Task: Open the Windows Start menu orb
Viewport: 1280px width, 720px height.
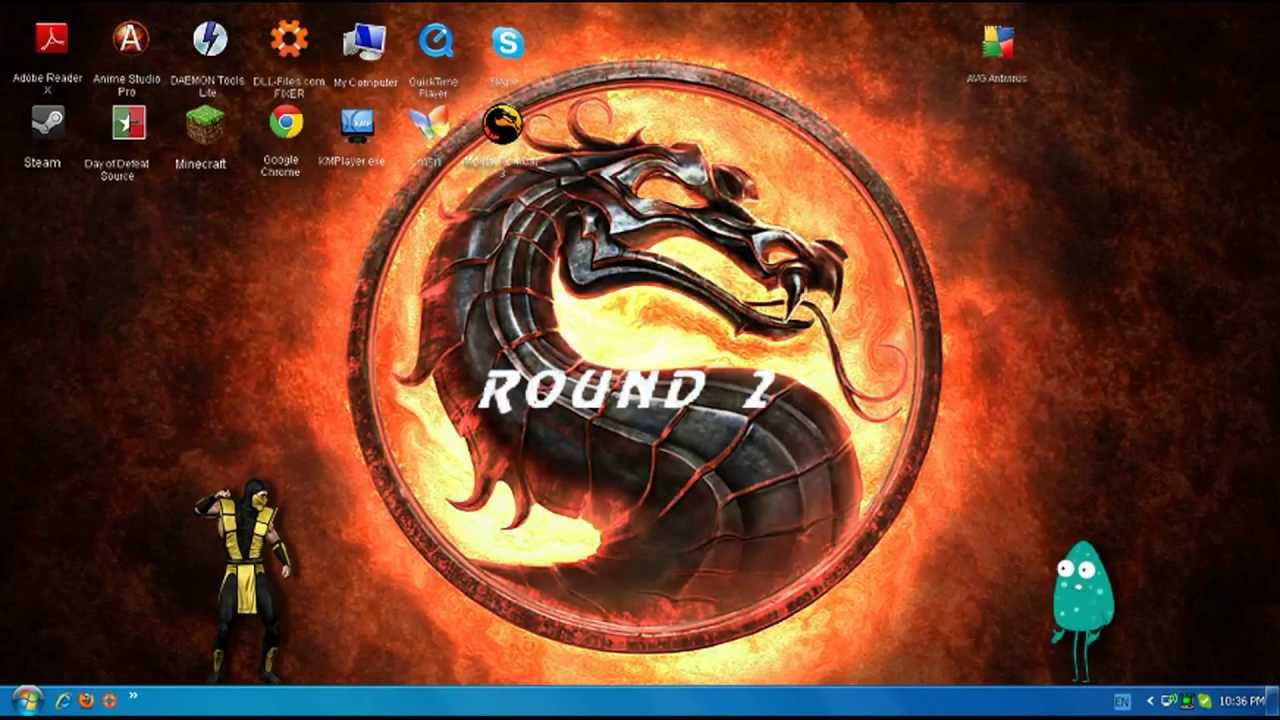Action: pos(26,700)
